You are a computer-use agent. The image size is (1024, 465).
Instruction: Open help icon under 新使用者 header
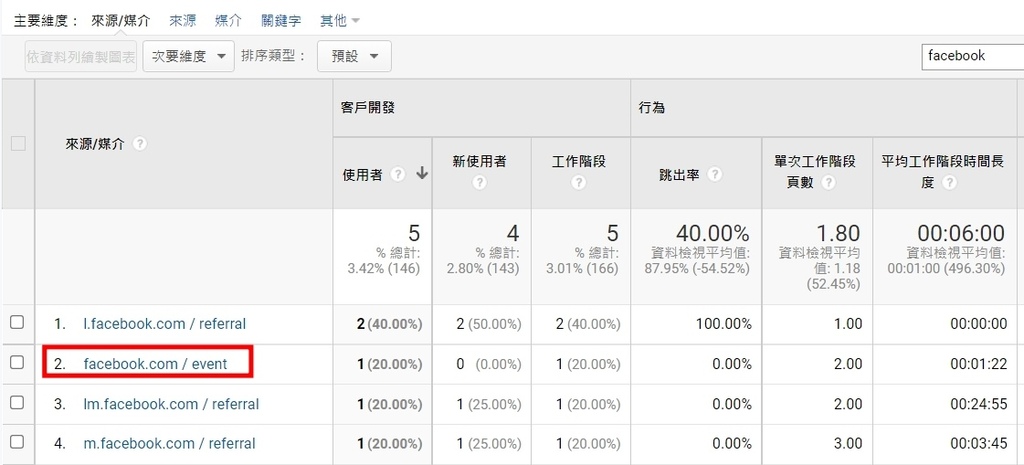coord(480,184)
